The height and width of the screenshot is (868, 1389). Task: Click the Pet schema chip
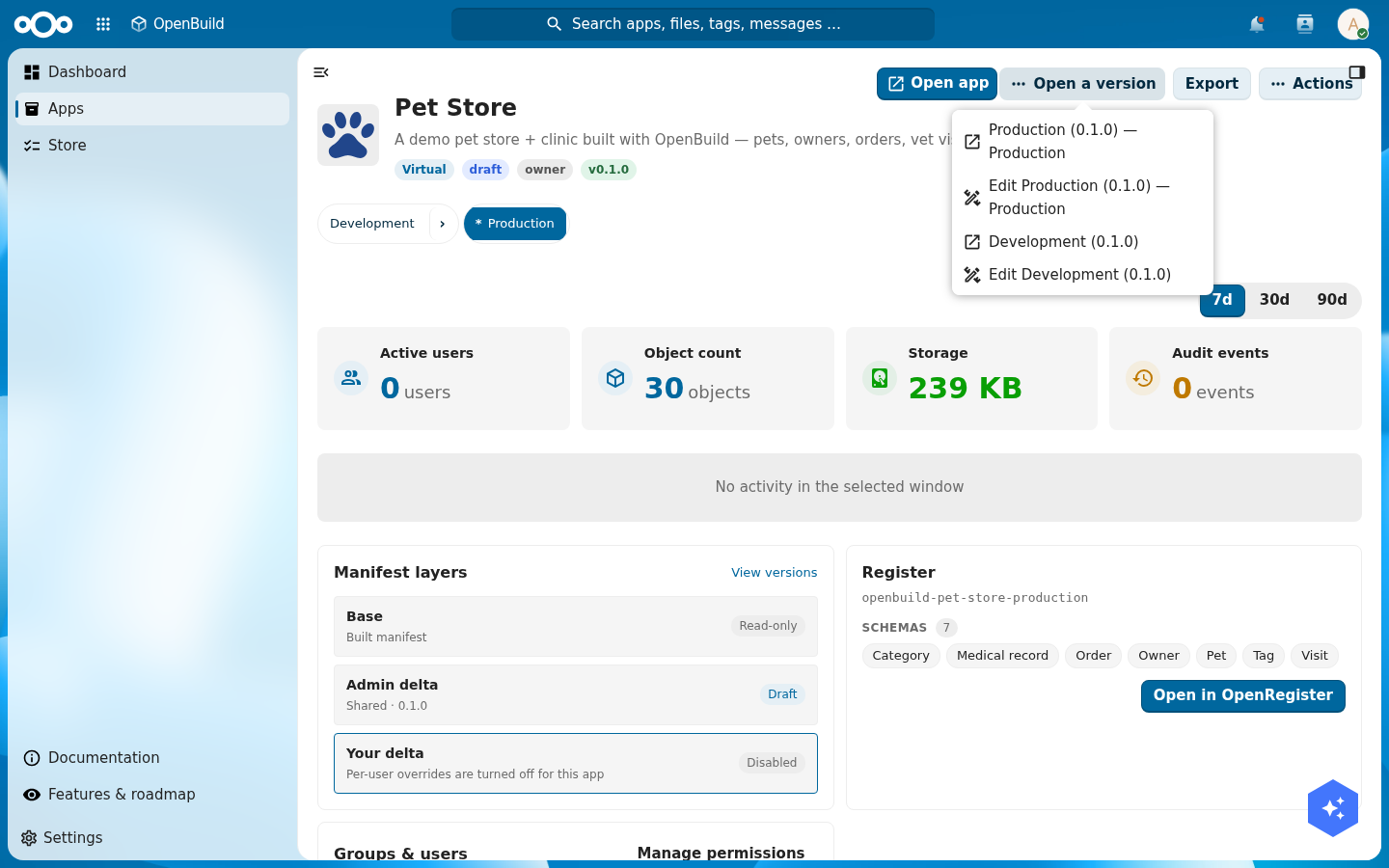click(1216, 656)
